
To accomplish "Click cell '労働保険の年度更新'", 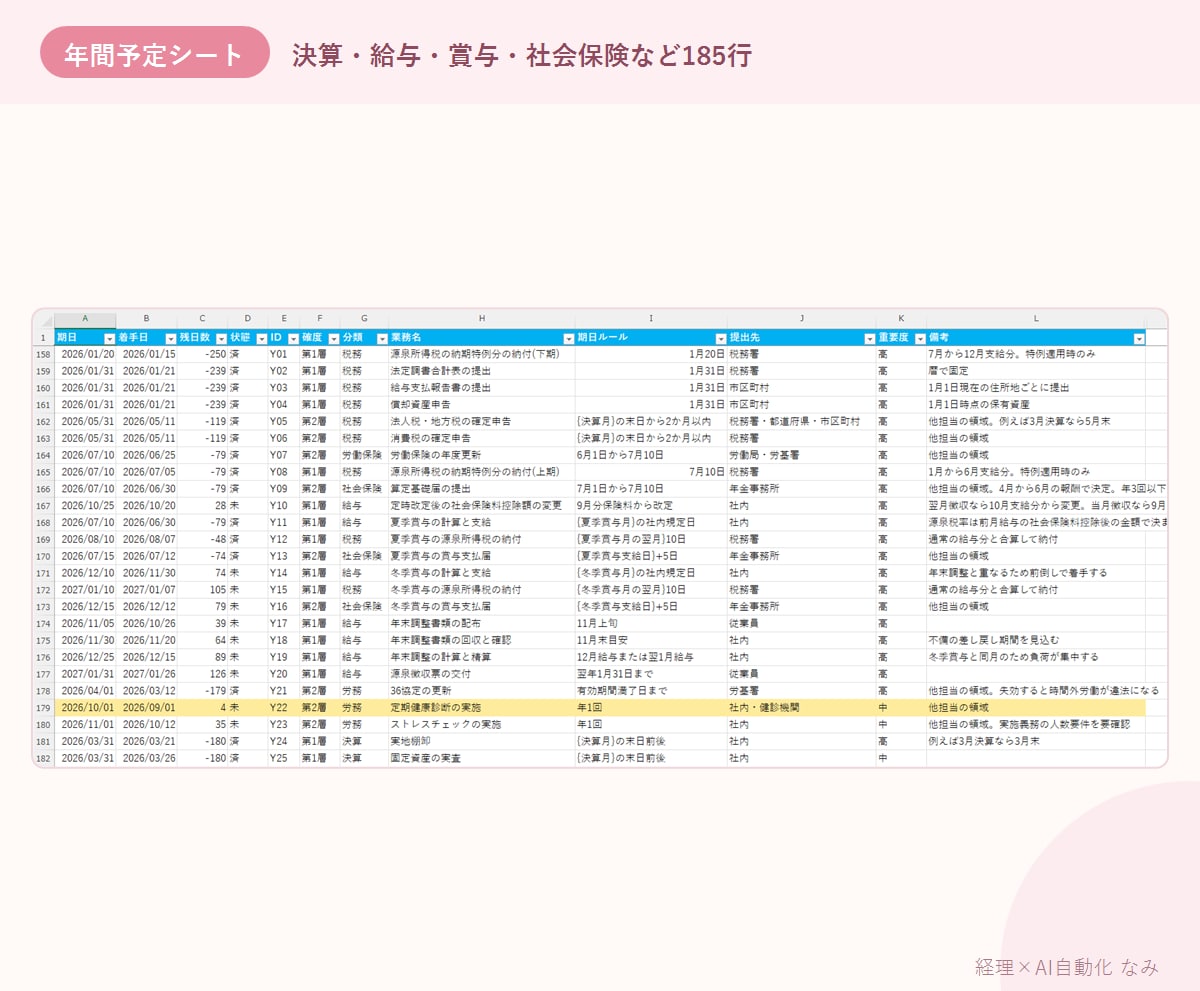I will 482,455.
